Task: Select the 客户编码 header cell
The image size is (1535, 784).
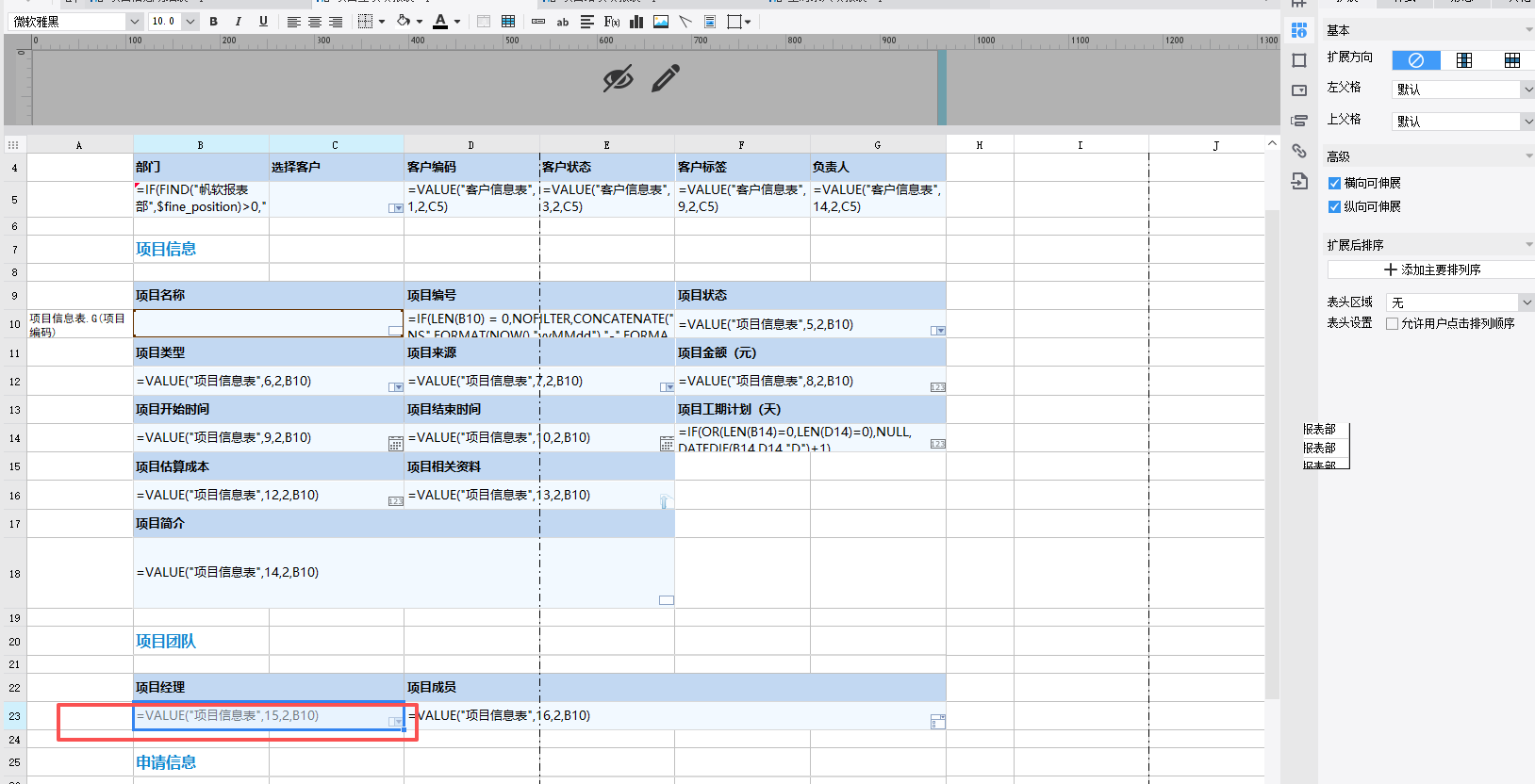Action: pyautogui.click(x=471, y=168)
